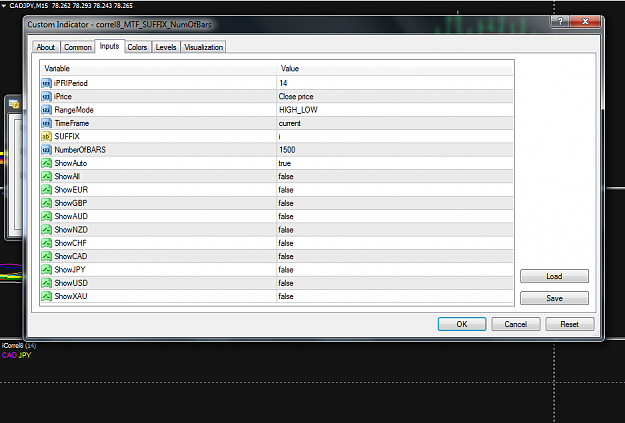Viewport: 625px width, 423px height.
Task: Select the ShowGBP value false
Action: [395, 203]
